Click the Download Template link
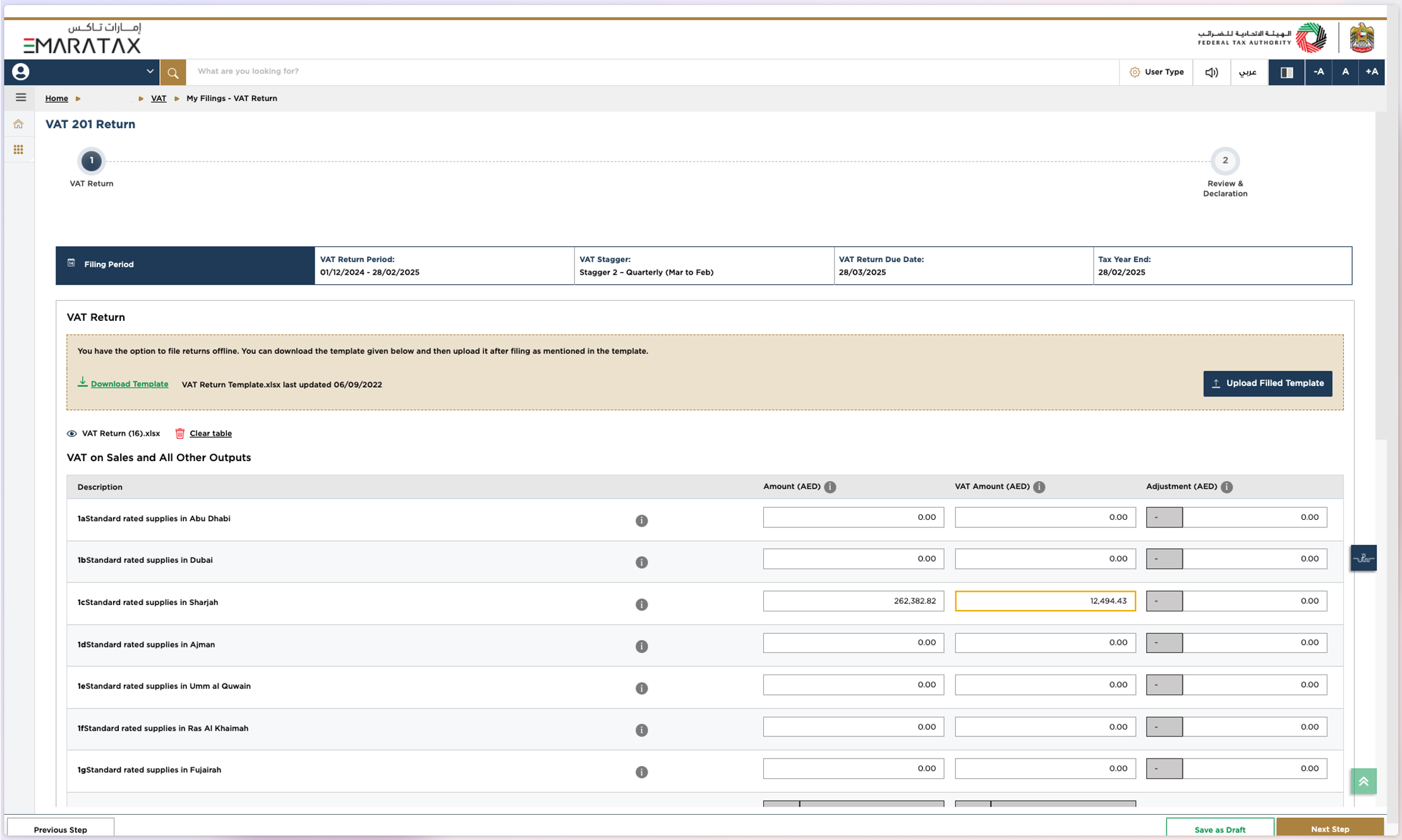Image resolution: width=1402 pixels, height=840 pixels. 129,384
